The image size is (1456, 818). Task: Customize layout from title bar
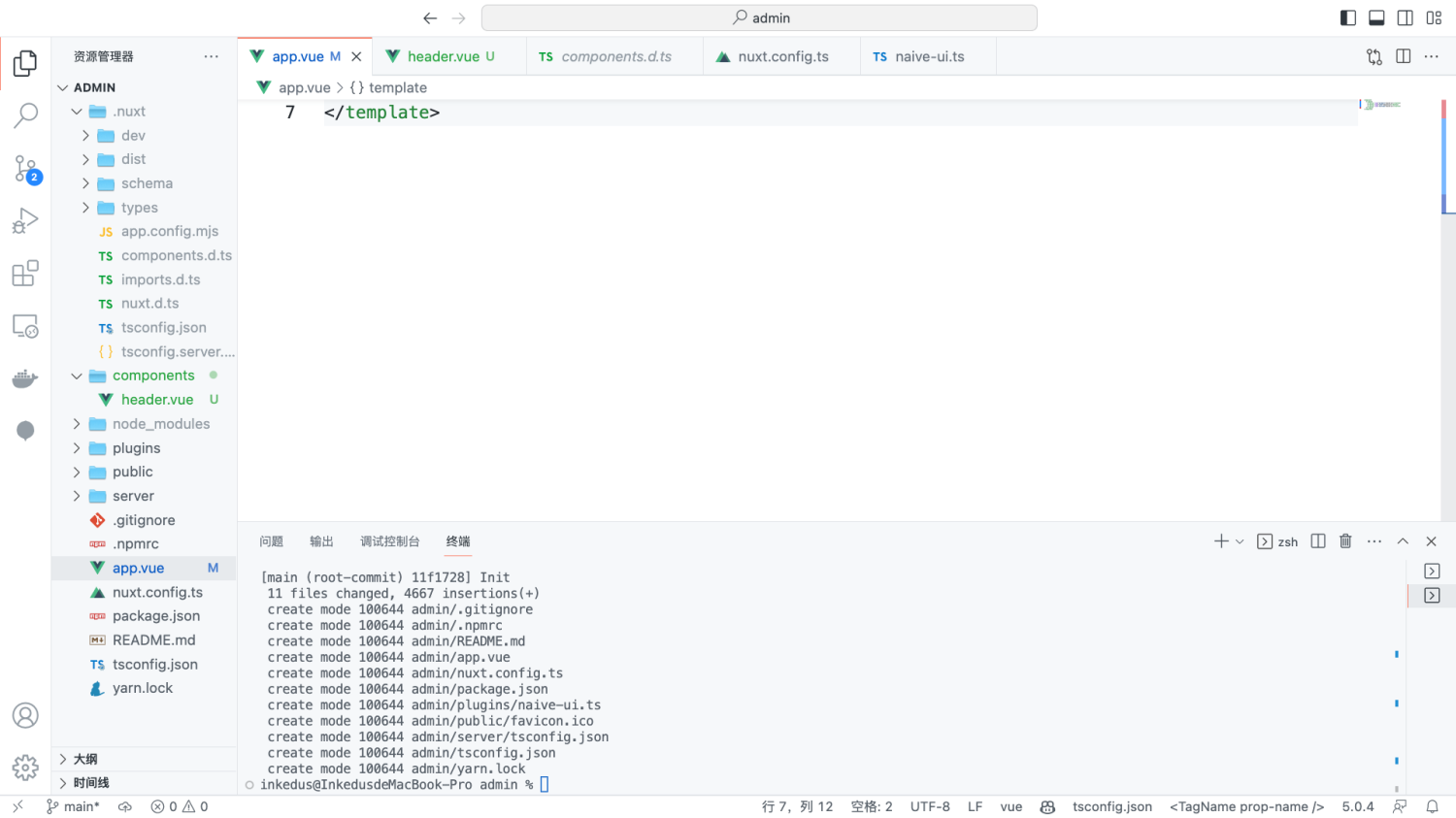(1434, 17)
